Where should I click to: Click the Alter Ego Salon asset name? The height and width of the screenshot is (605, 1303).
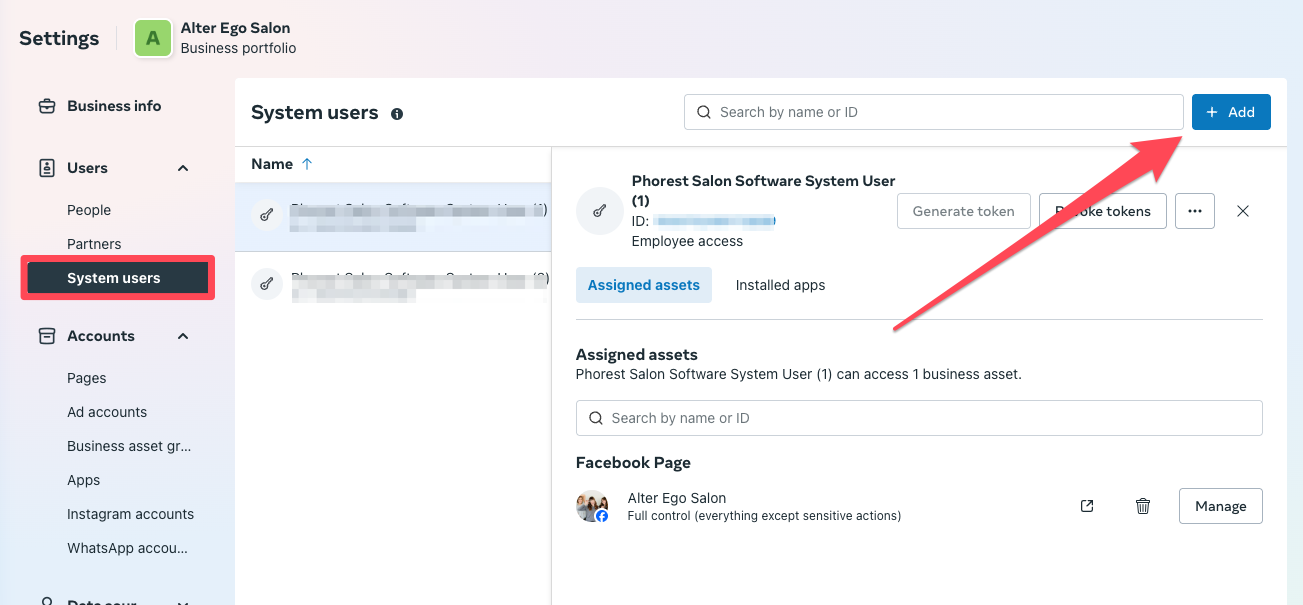pyautogui.click(x=677, y=498)
